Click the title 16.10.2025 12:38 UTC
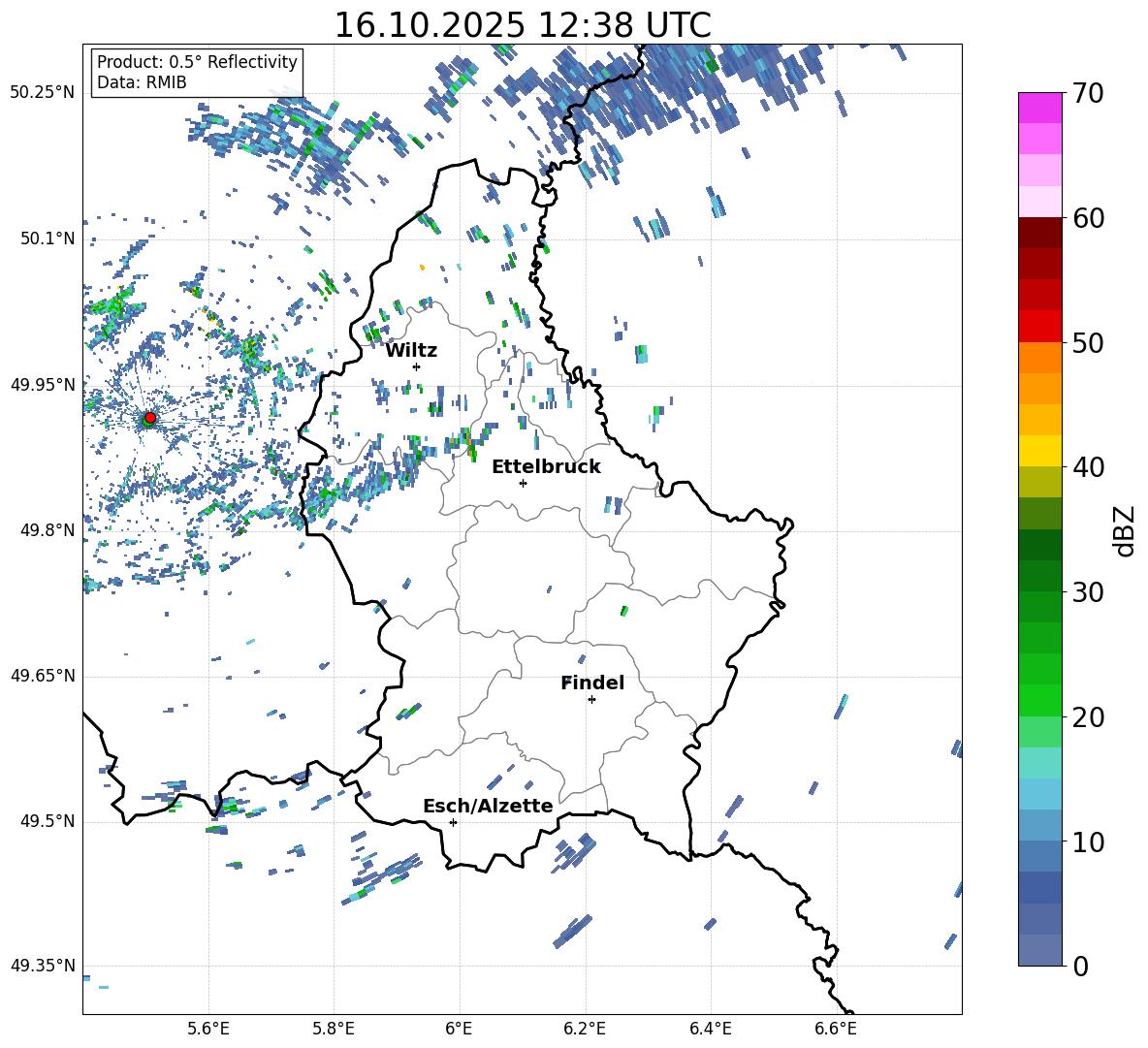The image size is (1148, 1048). click(x=522, y=25)
